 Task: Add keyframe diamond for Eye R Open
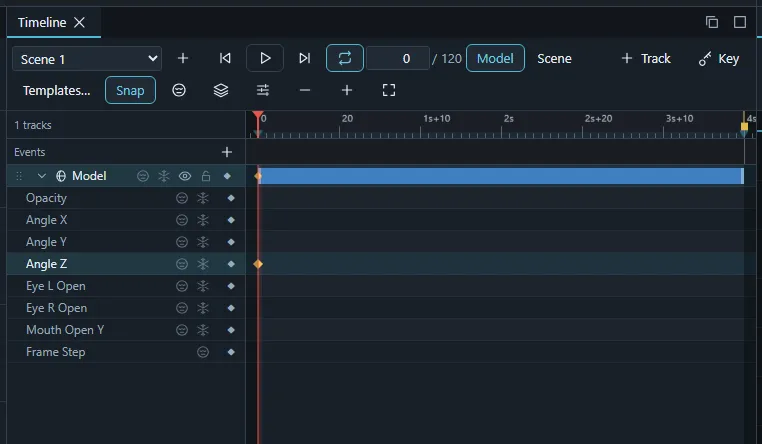pyautogui.click(x=231, y=308)
